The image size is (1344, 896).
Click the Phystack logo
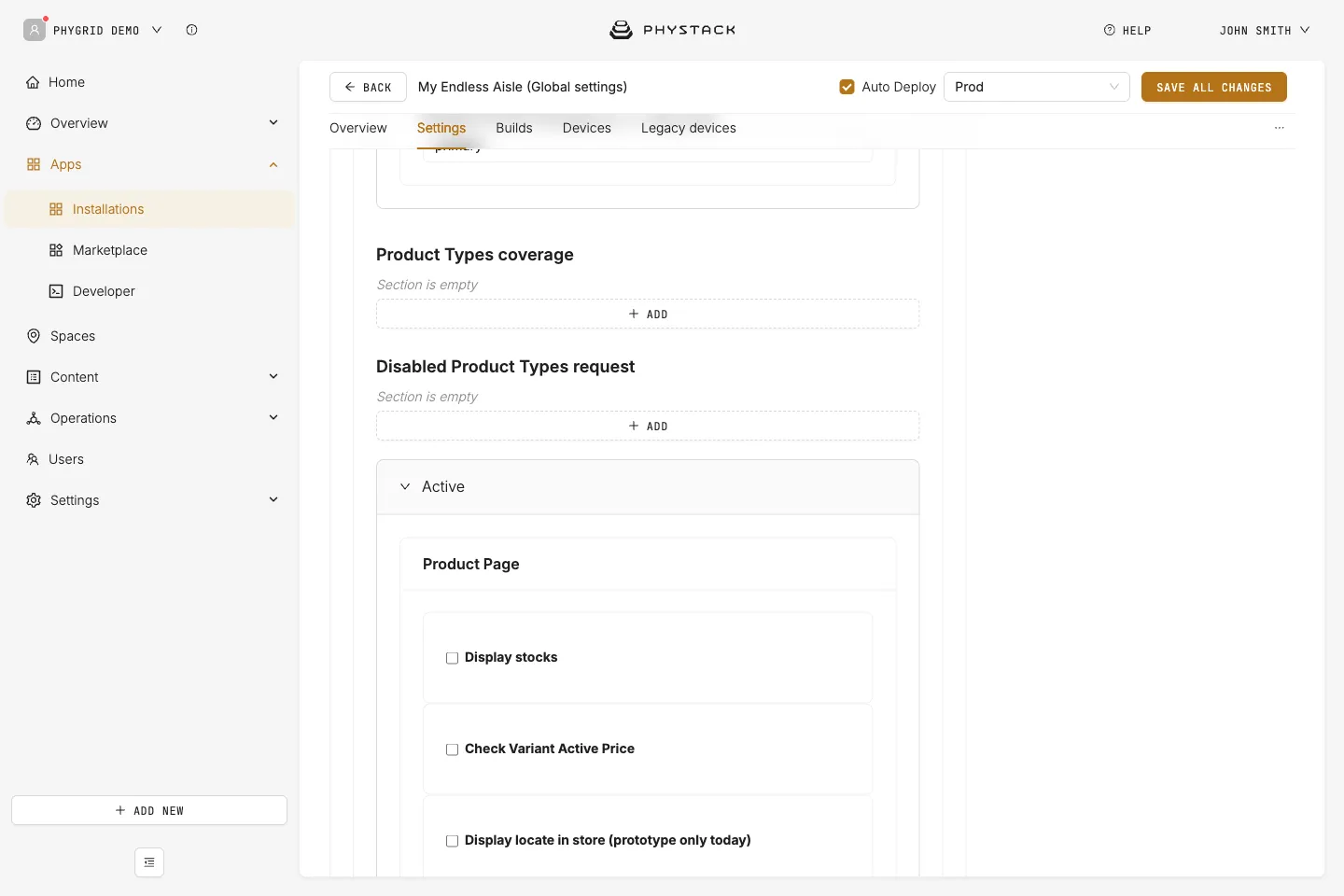(x=672, y=30)
